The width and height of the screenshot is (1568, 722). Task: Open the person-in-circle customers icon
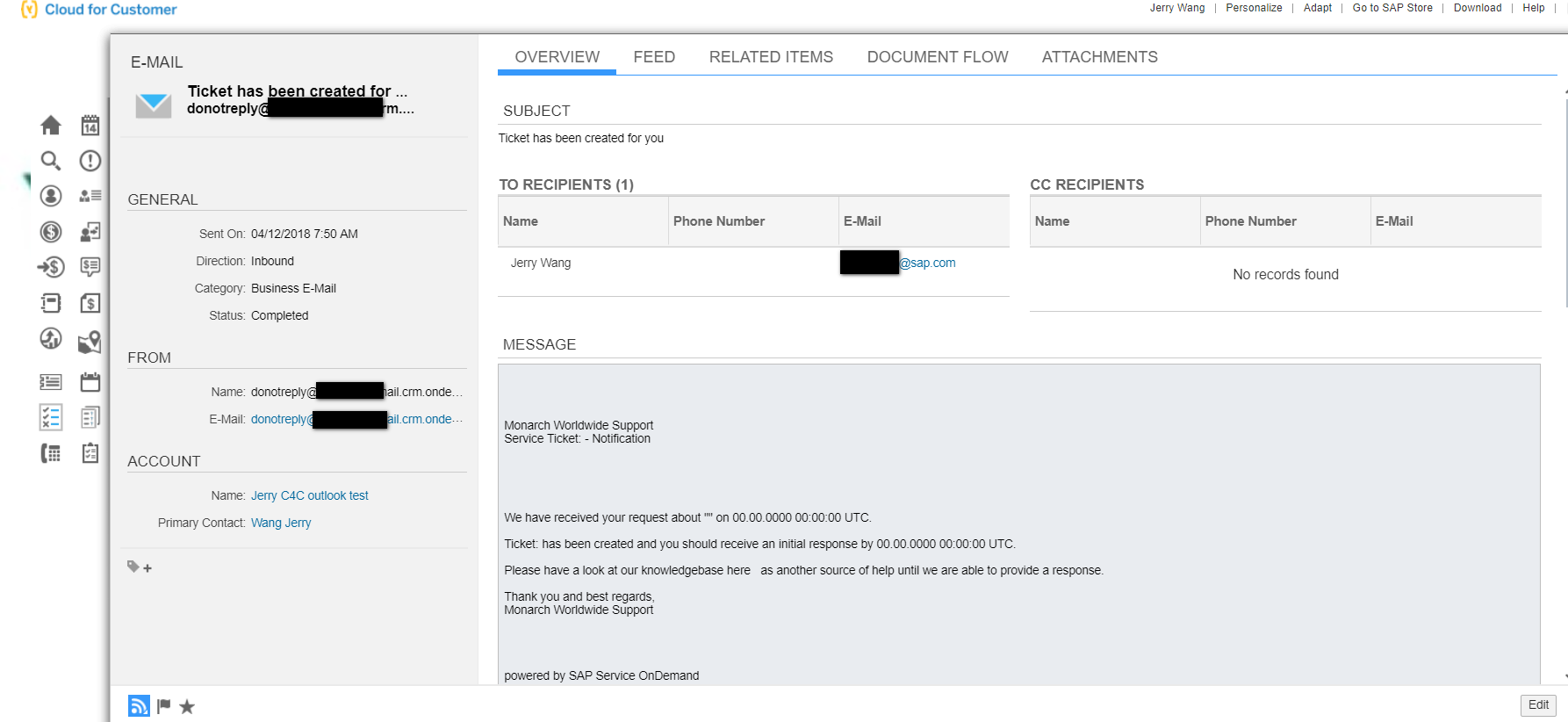[x=51, y=196]
